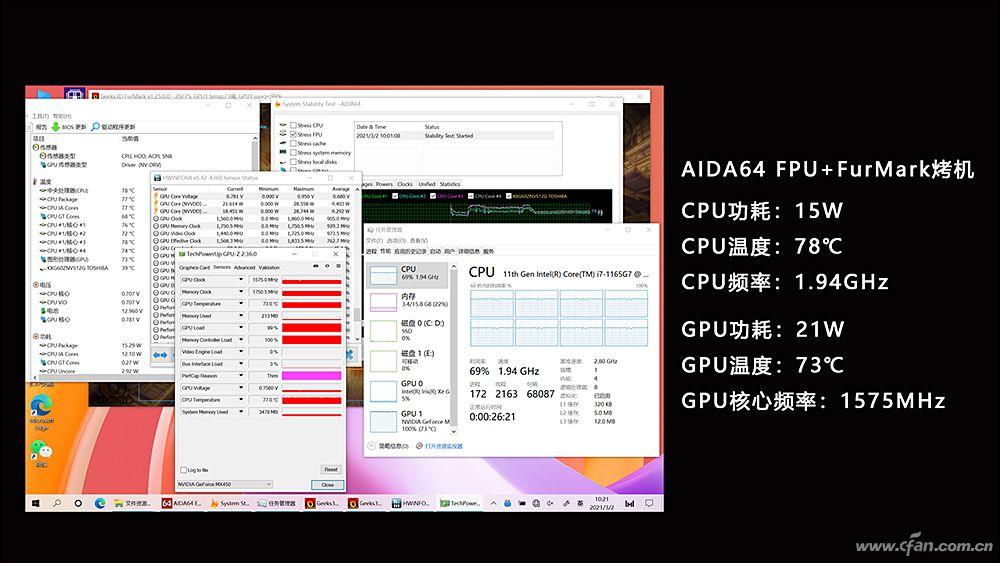The image size is (1000, 563).
Task: Switch to first Geeks3D FurMark taskbar item
Action: click(323, 503)
